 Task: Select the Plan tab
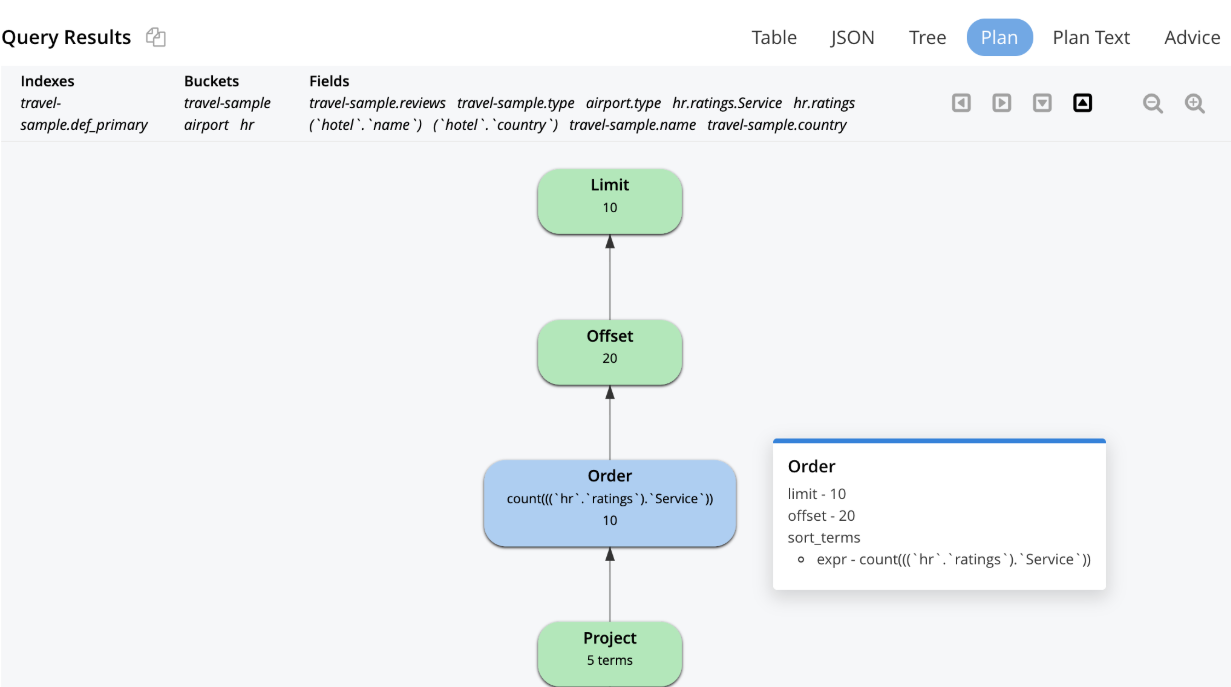(999, 38)
